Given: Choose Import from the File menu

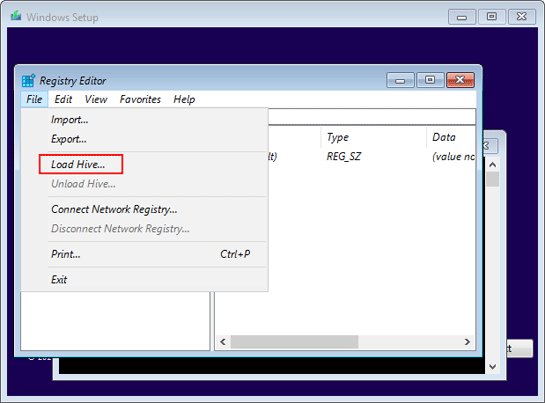Looking at the screenshot, I should pyautogui.click(x=70, y=120).
